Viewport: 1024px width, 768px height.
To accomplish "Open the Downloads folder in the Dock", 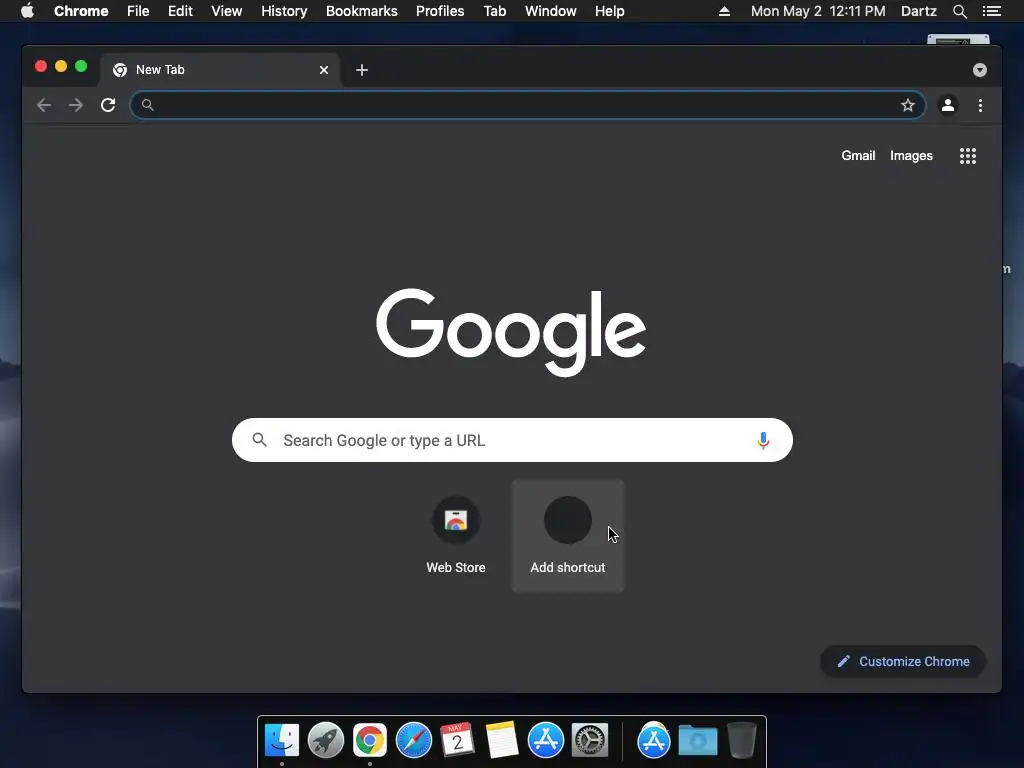I will coord(697,740).
